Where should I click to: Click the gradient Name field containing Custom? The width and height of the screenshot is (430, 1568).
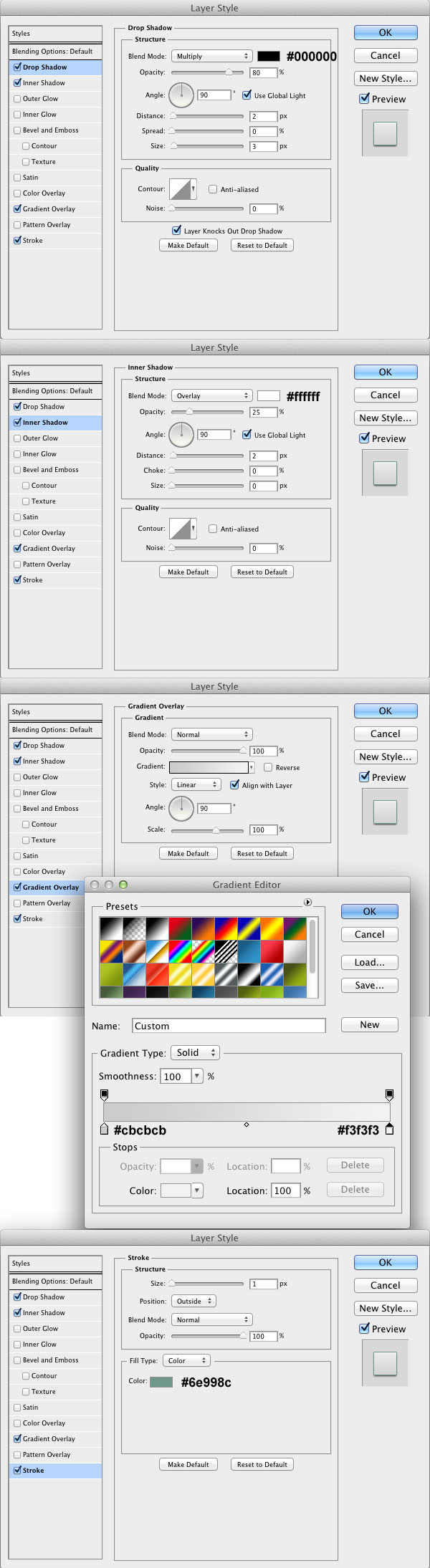point(229,1026)
